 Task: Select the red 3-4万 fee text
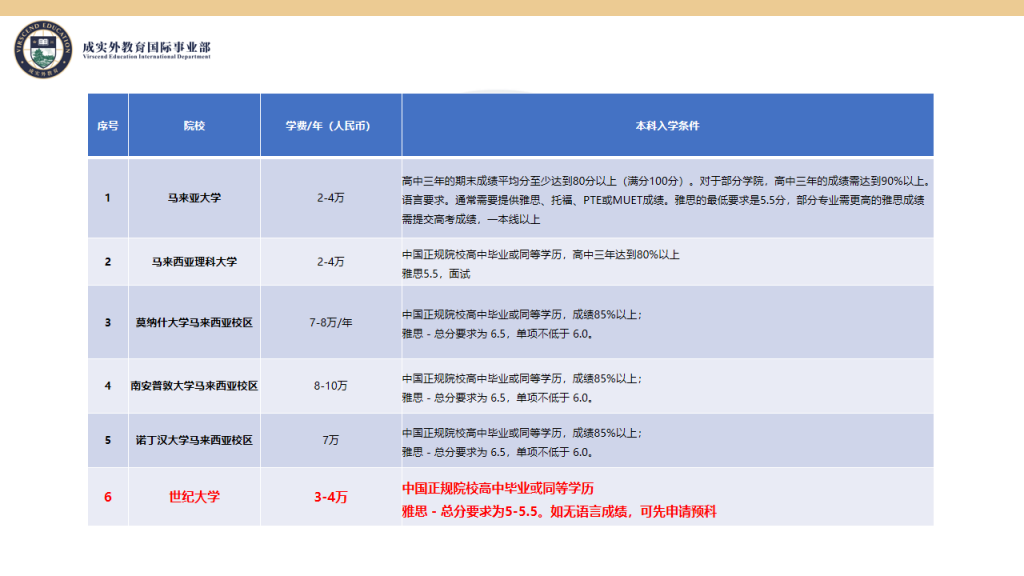coord(330,497)
